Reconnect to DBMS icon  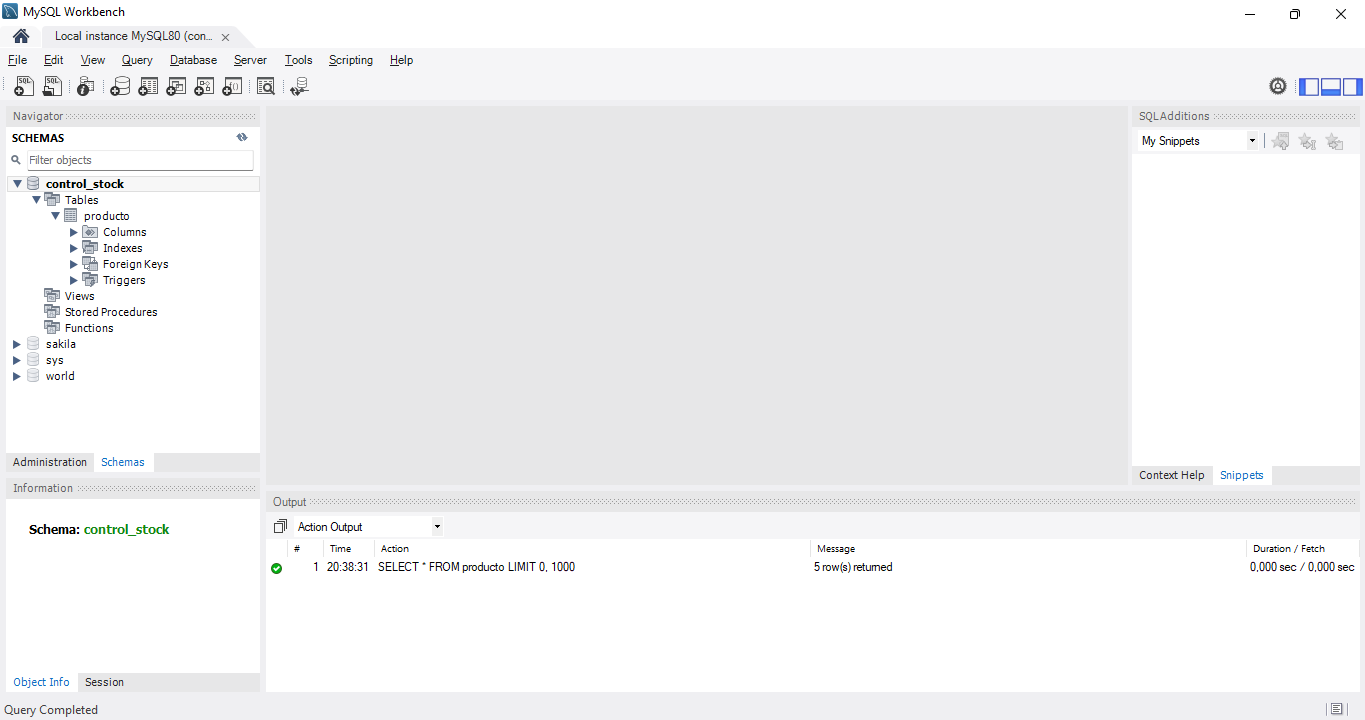point(299,87)
